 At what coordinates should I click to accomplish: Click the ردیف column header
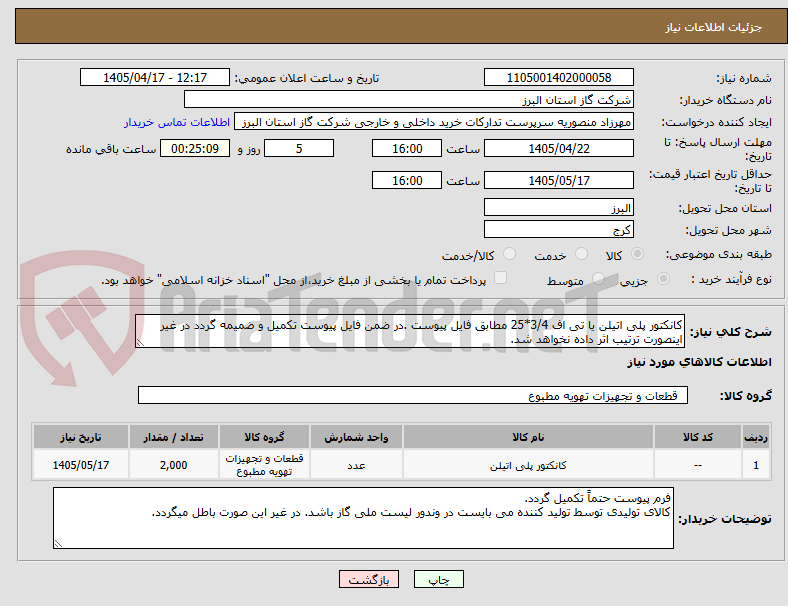click(755, 437)
